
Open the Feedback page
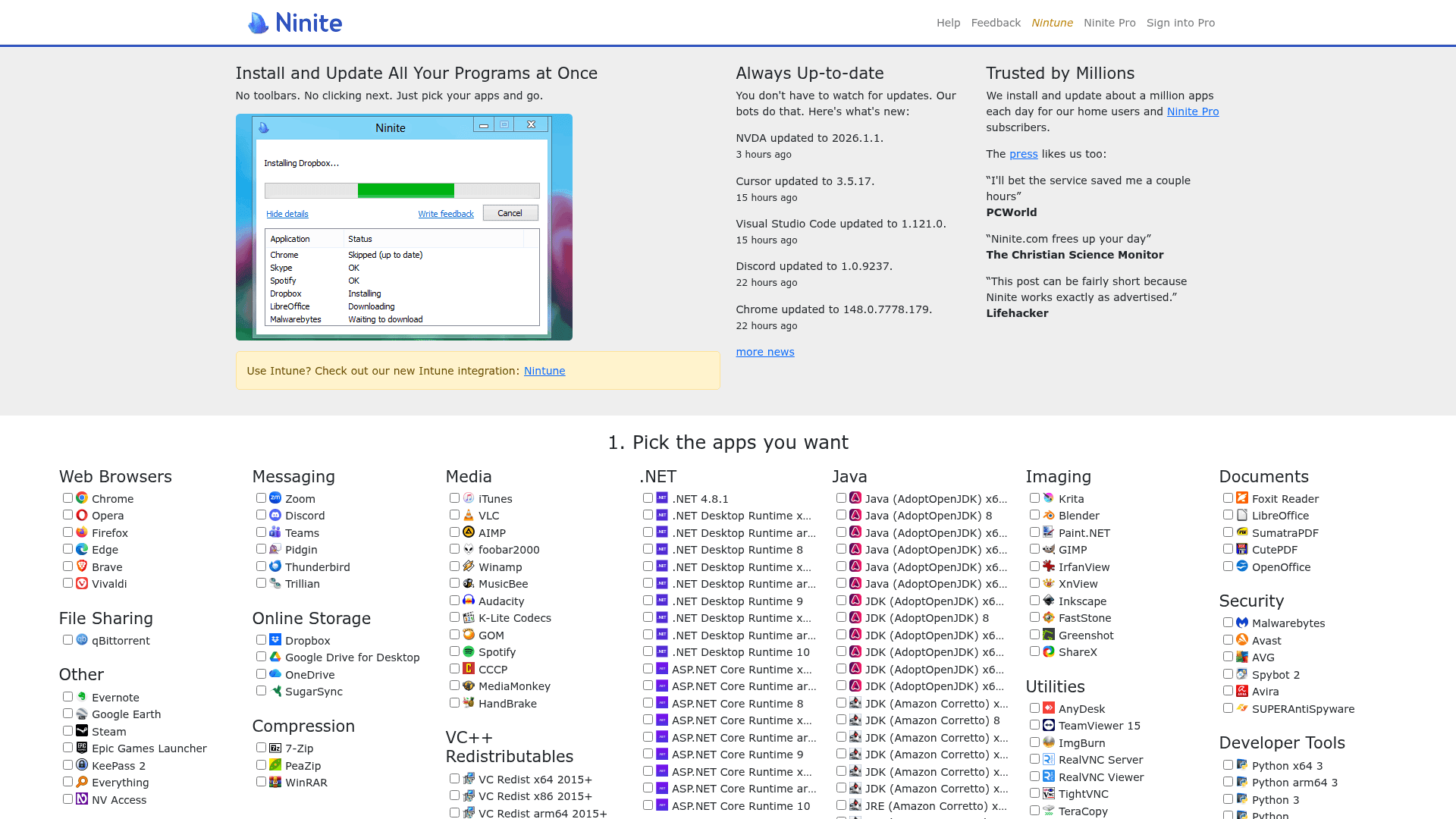996,23
